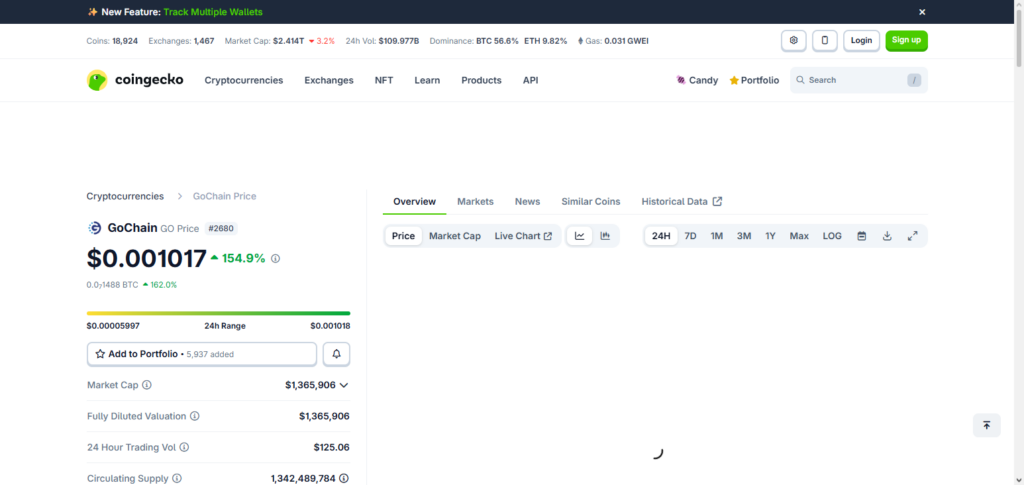Screen dimensions: 1024x485
Task: Switch to candlestick chart icon
Action: pos(605,236)
